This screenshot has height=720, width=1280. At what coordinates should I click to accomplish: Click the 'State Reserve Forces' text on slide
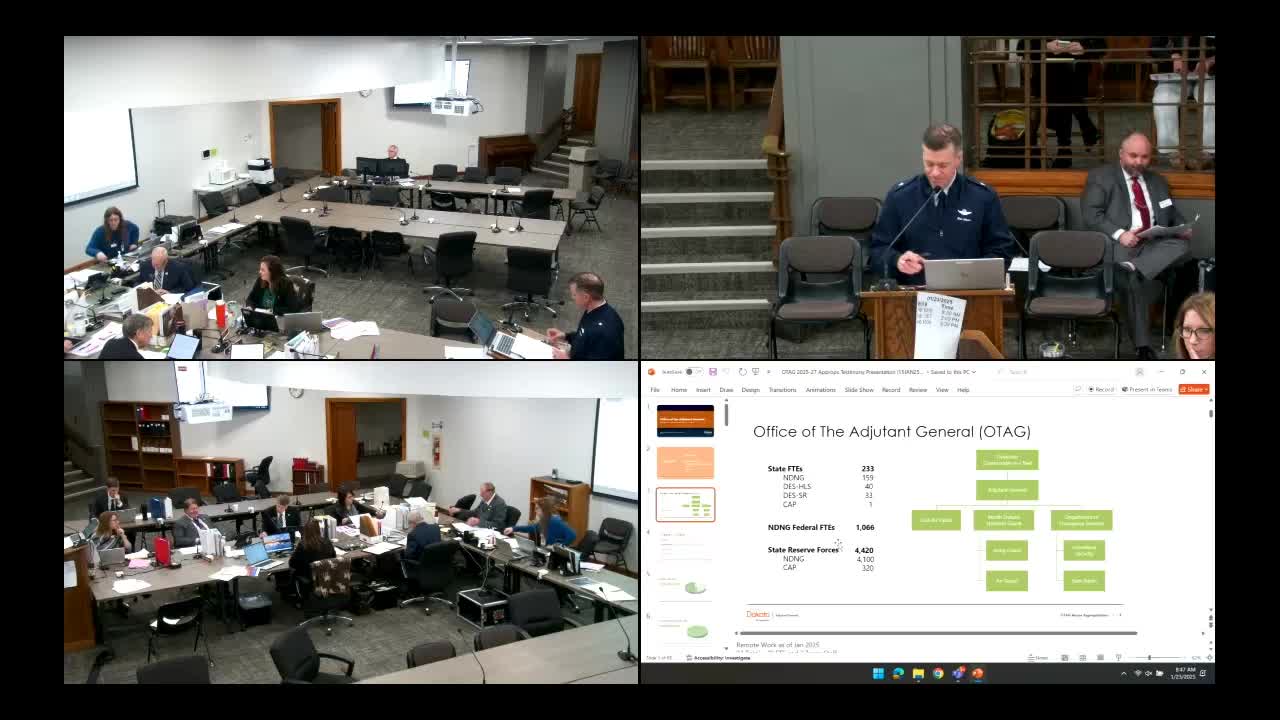[x=803, y=550]
